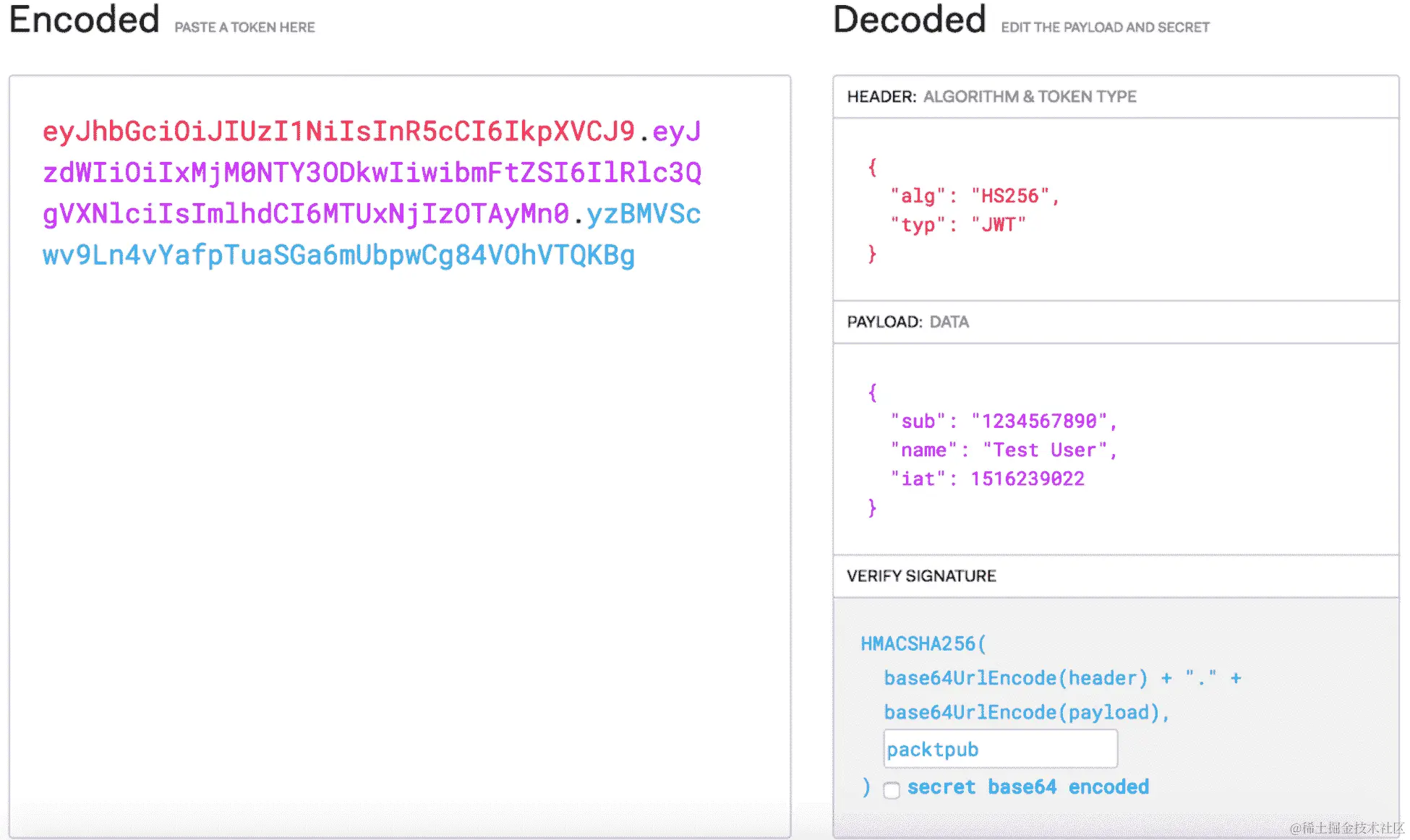
Task: Click EDIT THE PAYLOAD AND SECRET label
Action: pos(1105,27)
